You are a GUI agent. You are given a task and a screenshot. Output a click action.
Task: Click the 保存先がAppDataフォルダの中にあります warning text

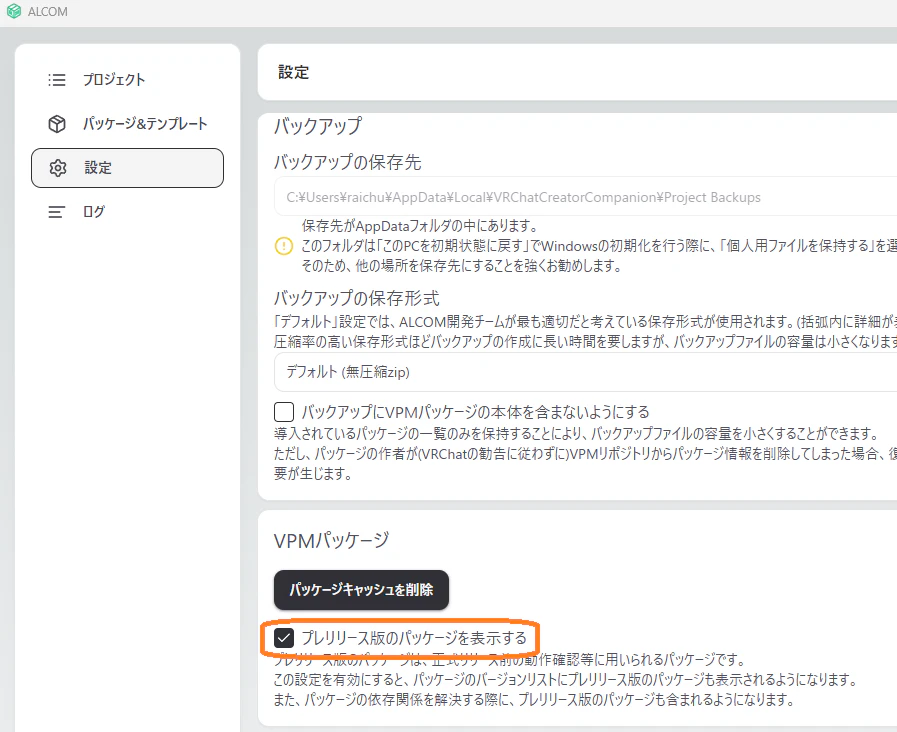click(420, 226)
